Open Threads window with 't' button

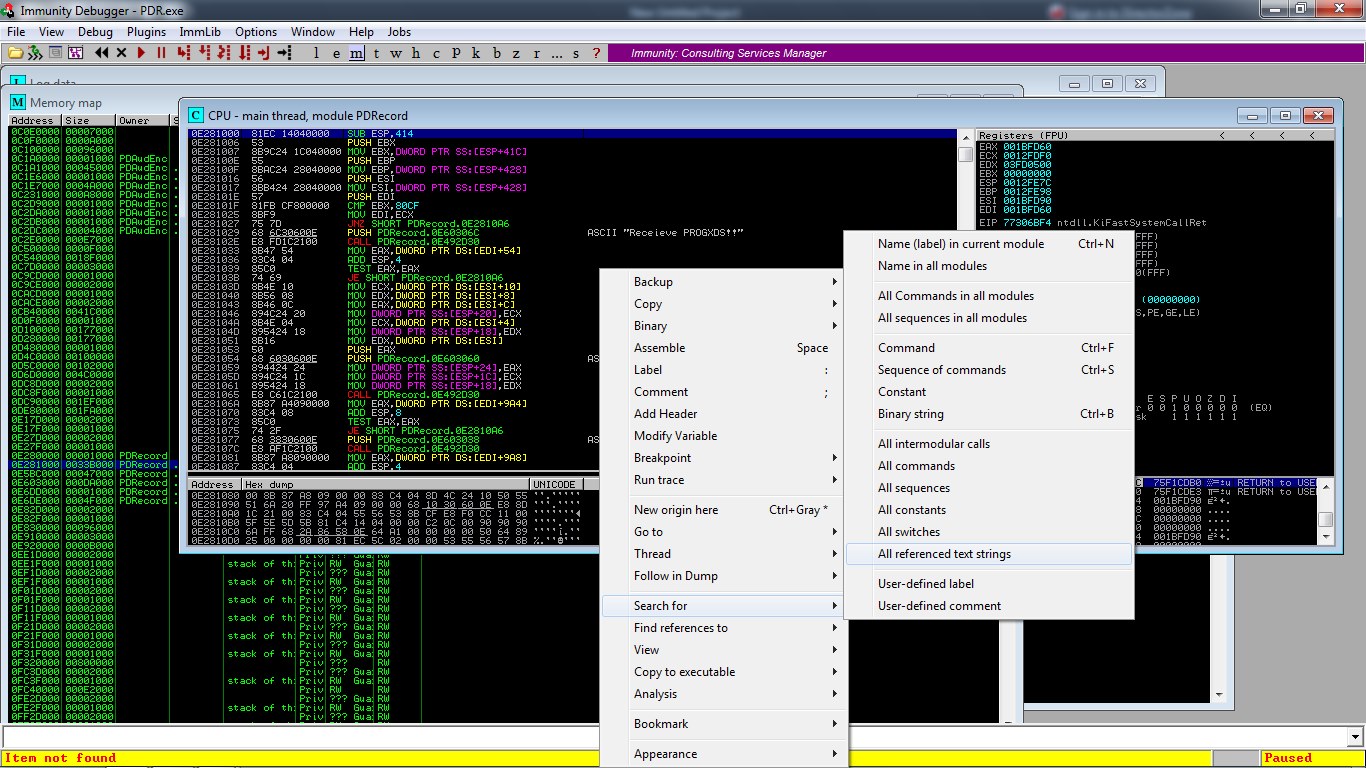[x=376, y=53]
